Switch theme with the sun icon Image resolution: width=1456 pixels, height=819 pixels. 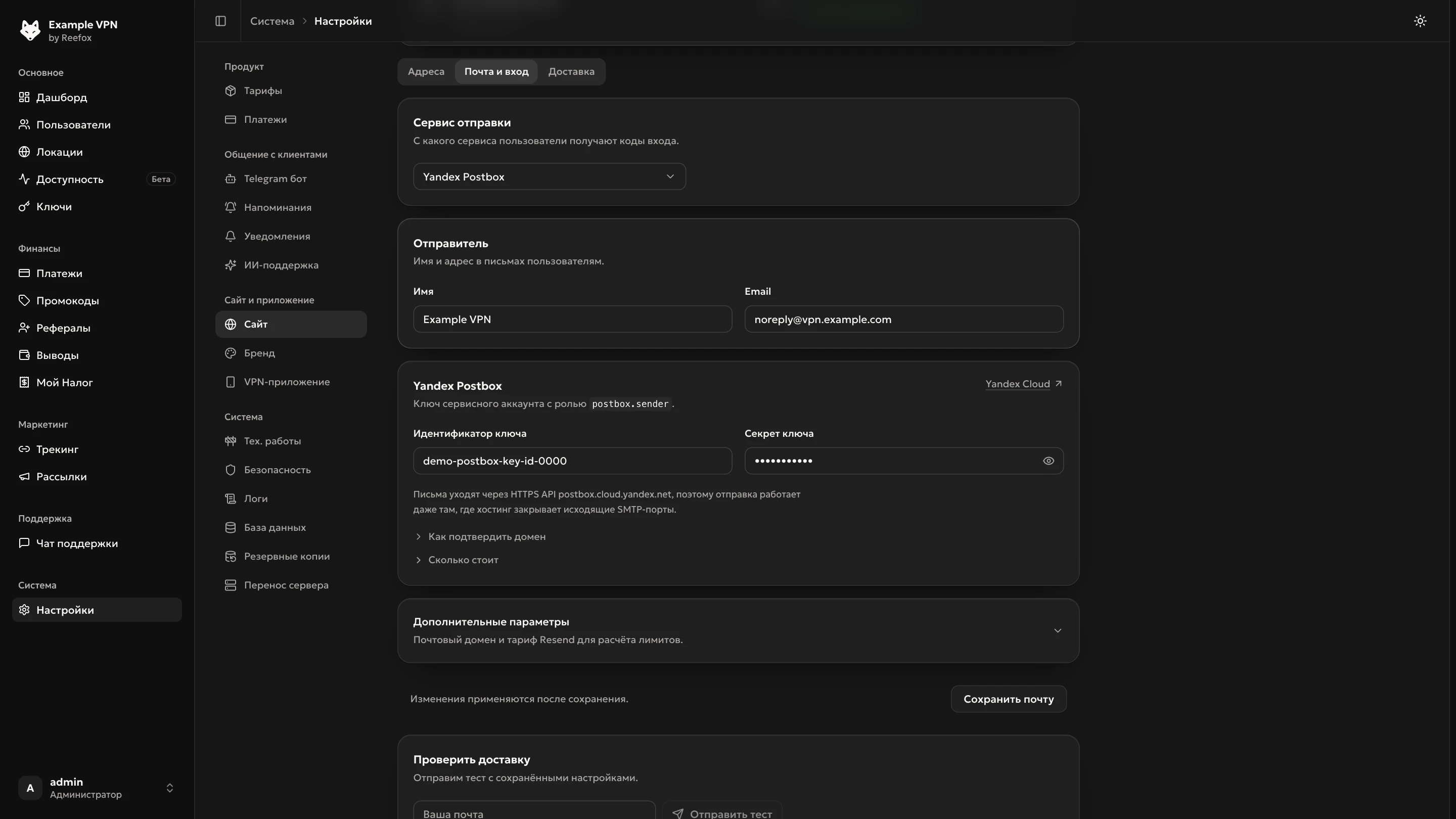point(1420,21)
